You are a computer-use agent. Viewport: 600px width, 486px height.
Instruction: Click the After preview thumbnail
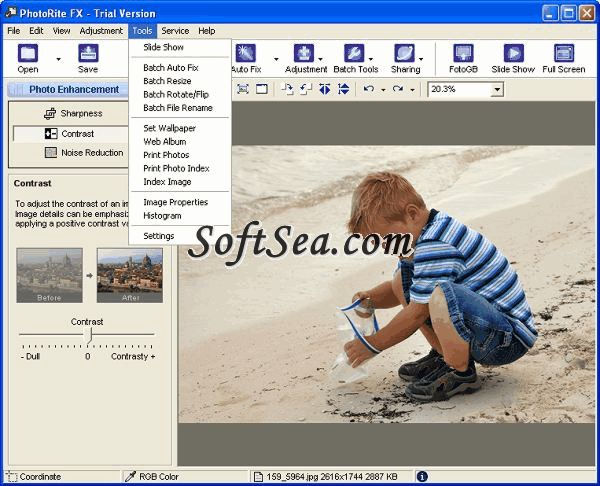130,275
